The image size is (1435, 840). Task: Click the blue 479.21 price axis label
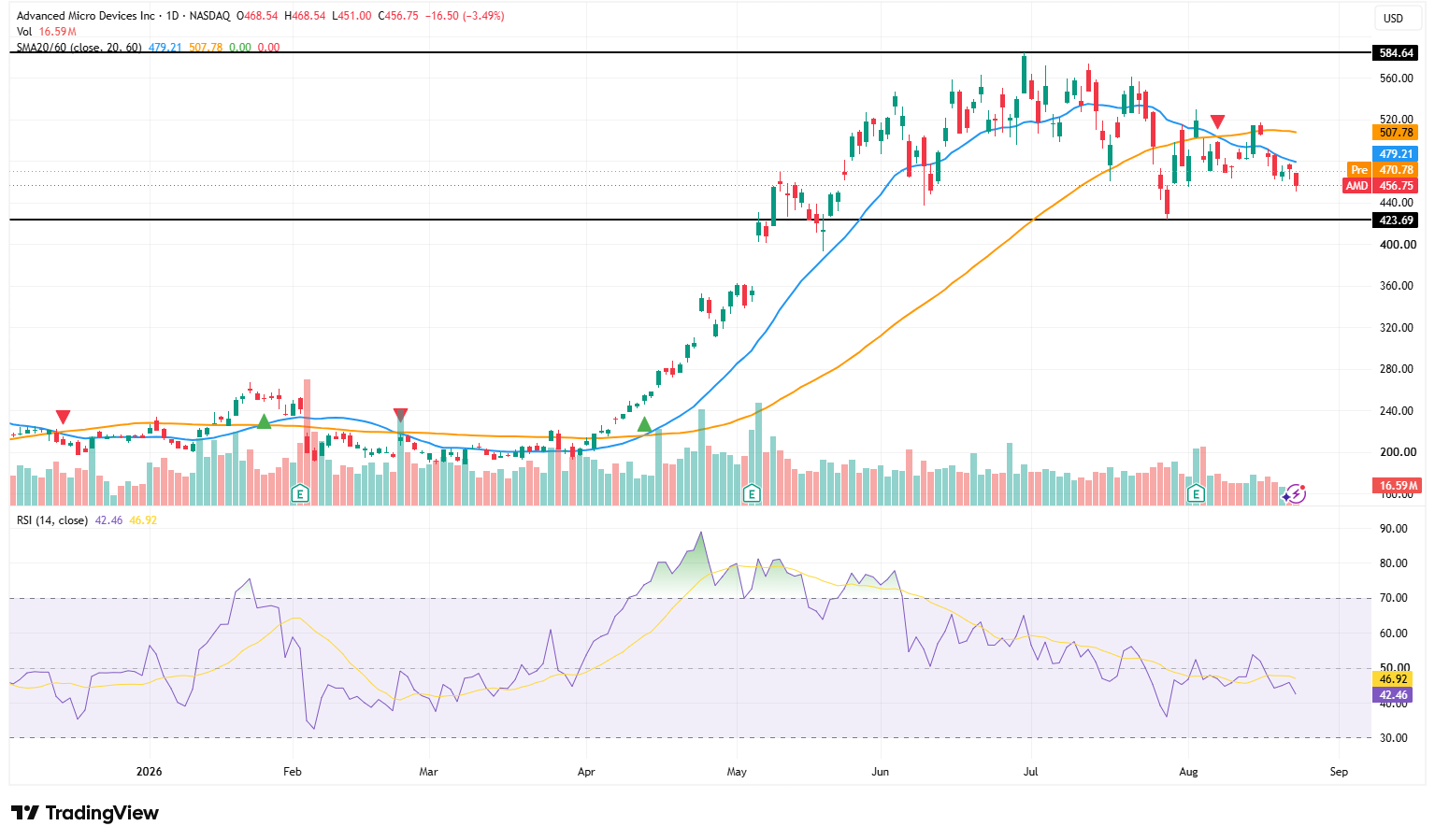click(1397, 154)
